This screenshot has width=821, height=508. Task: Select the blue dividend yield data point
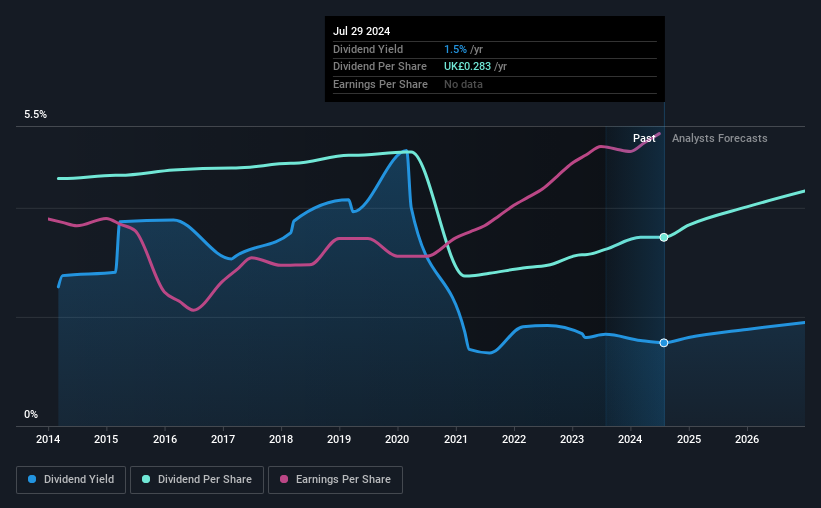coord(664,343)
